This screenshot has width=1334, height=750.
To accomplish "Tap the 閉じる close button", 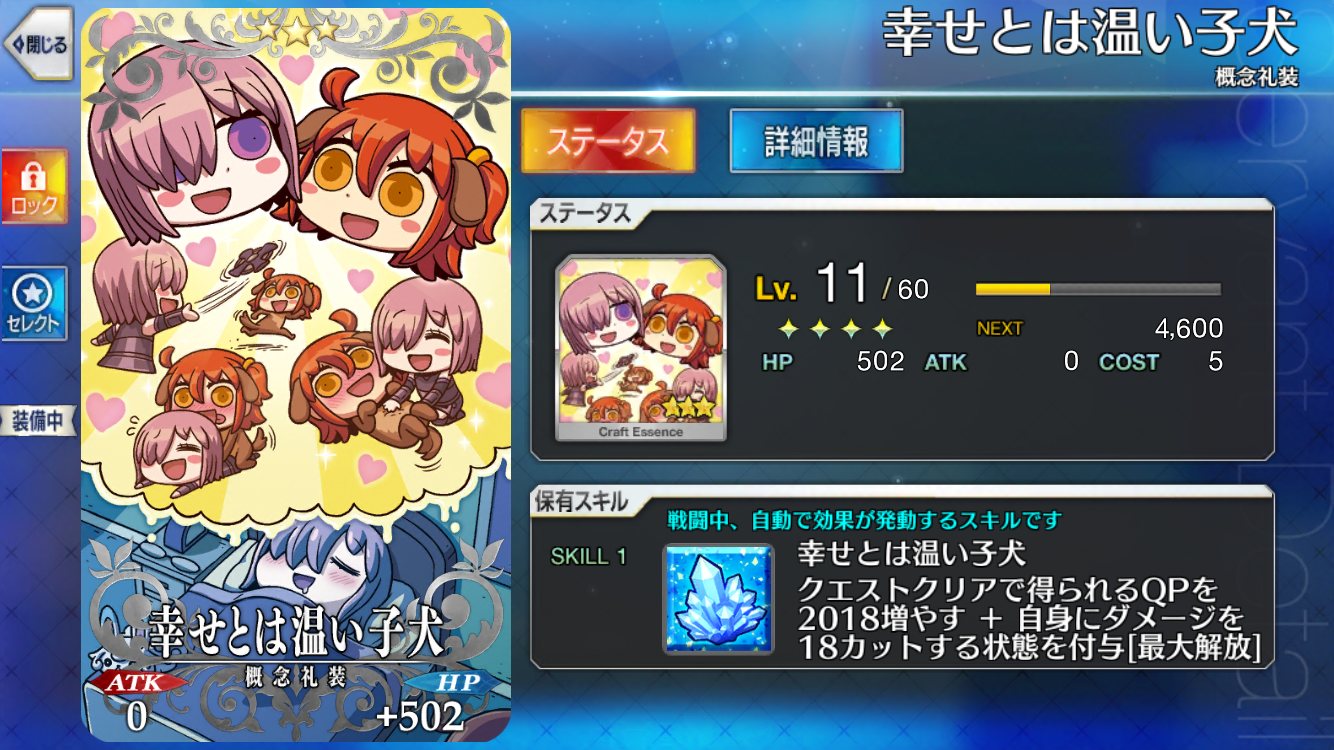I will pyautogui.click(x=38, y=43).
